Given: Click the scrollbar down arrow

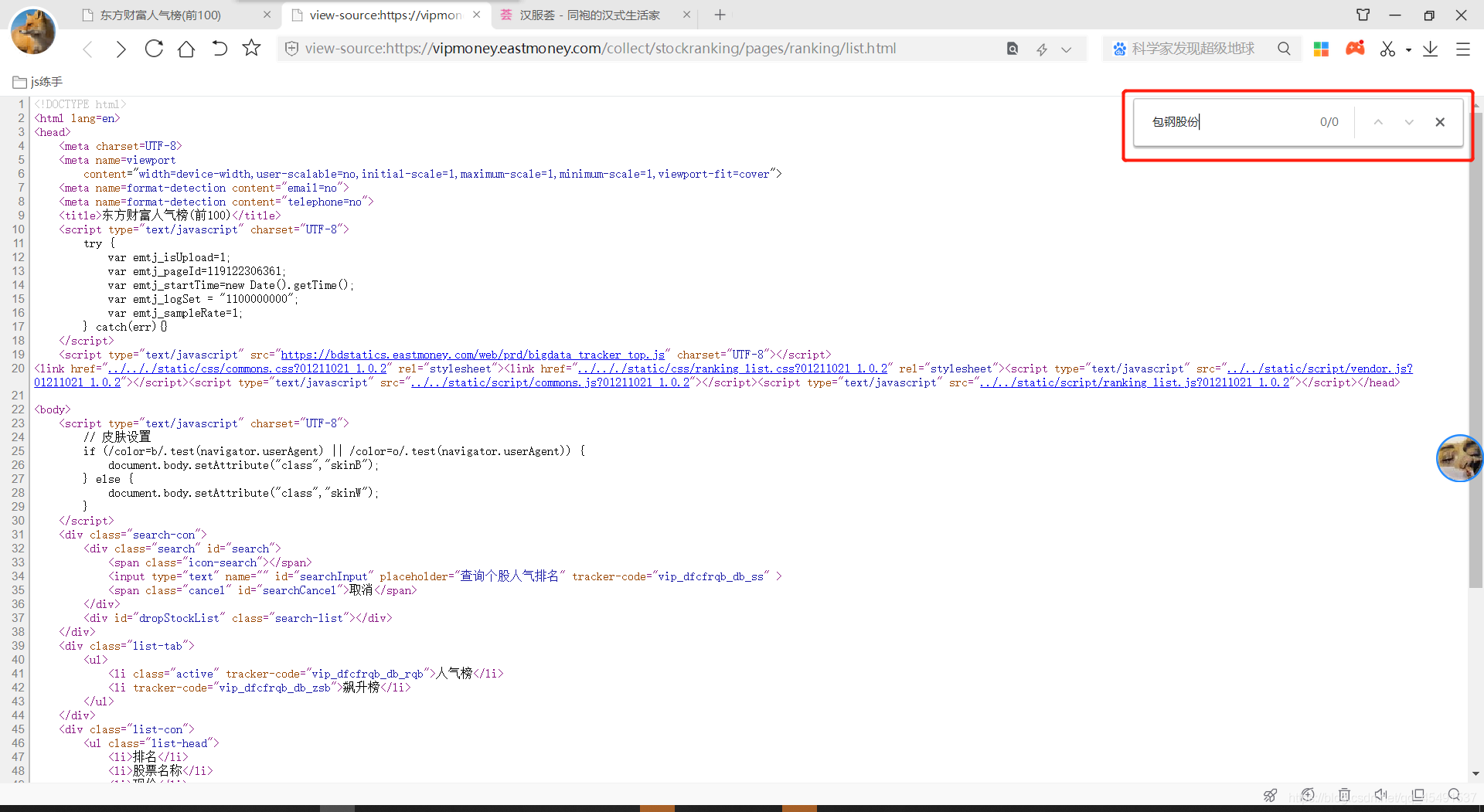Looking at the screenshot, I should (1475, 773).
